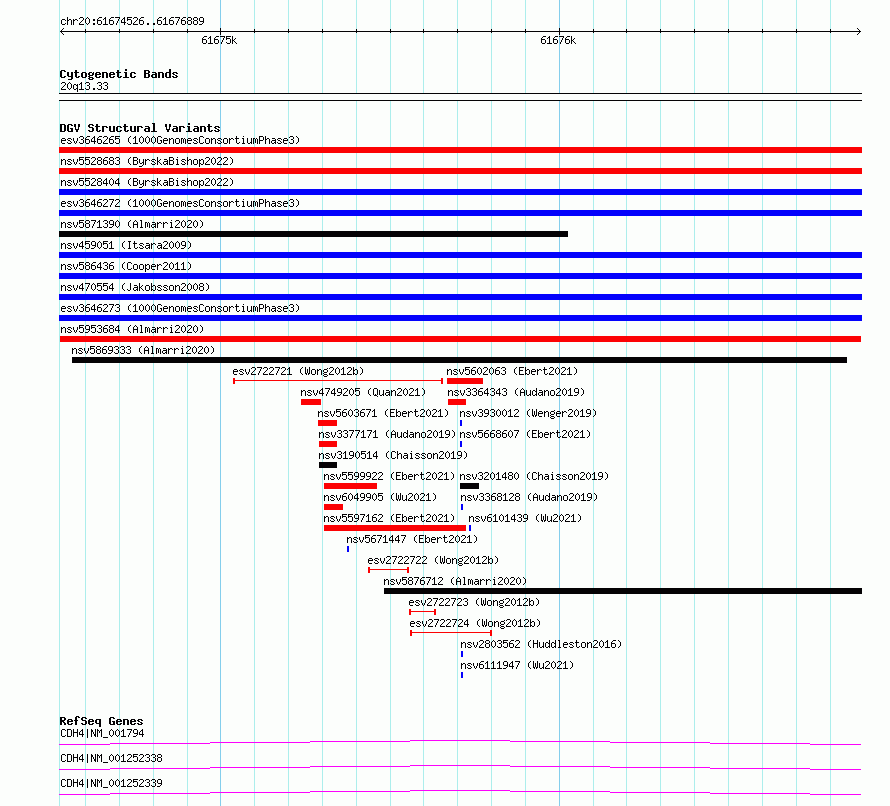Click nsv586436 Cooper2011 label

[x=126, y=266]
